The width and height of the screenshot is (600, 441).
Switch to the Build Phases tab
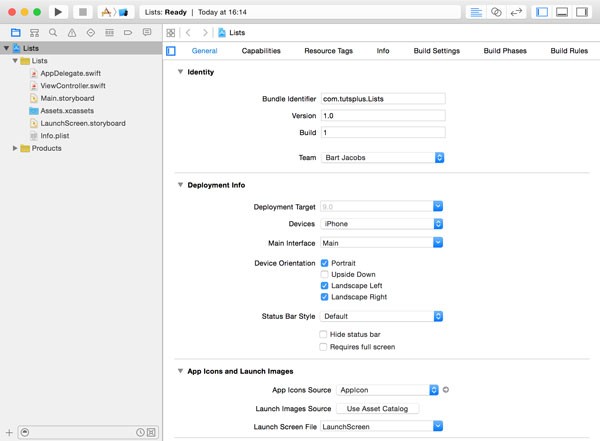point(505,51)
